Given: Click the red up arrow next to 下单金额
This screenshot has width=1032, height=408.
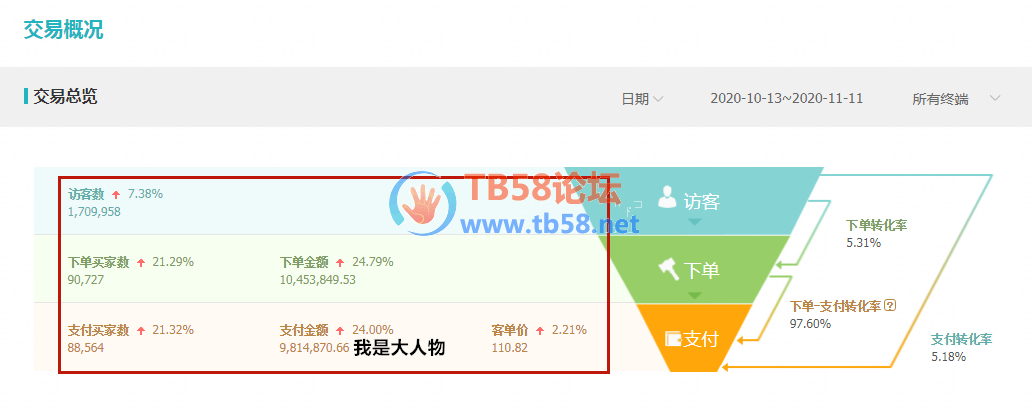Looking at the screenshot, I should pyautogui.click(x=340, y=263).
